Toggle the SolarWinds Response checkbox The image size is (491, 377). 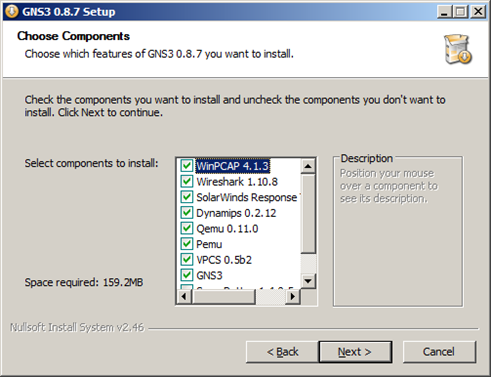(187, 197)
